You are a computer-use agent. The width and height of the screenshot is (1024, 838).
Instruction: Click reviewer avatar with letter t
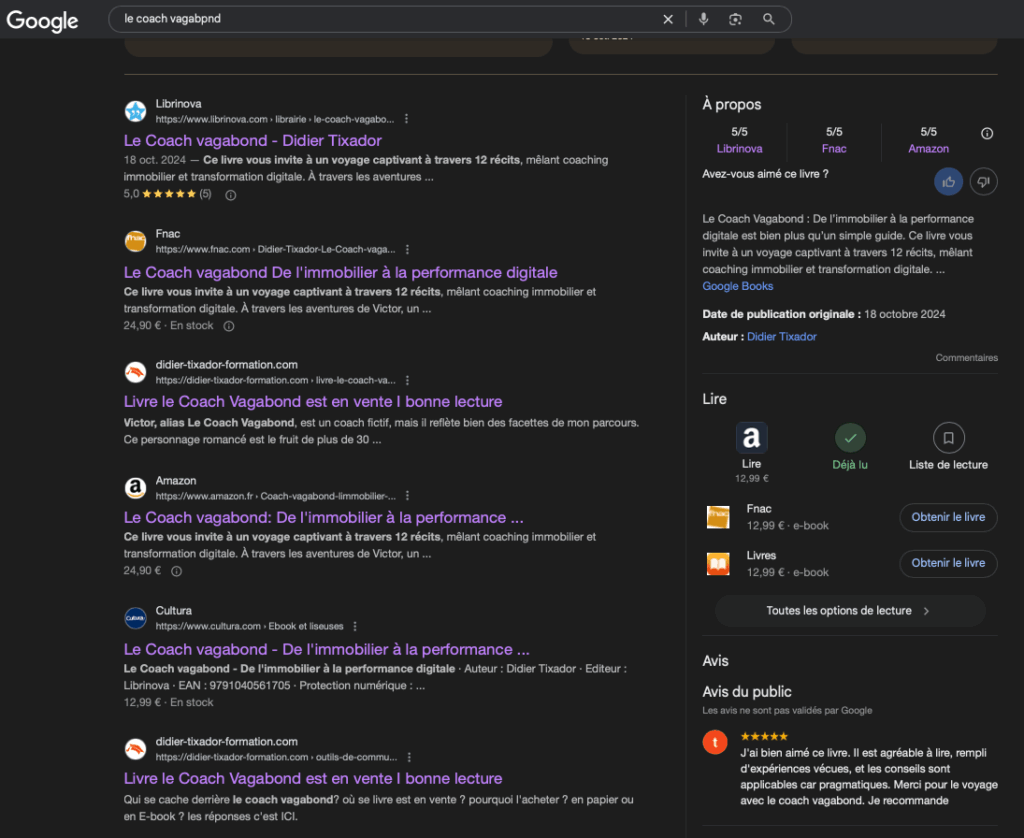pyautogui.click(x=715, y=742)
